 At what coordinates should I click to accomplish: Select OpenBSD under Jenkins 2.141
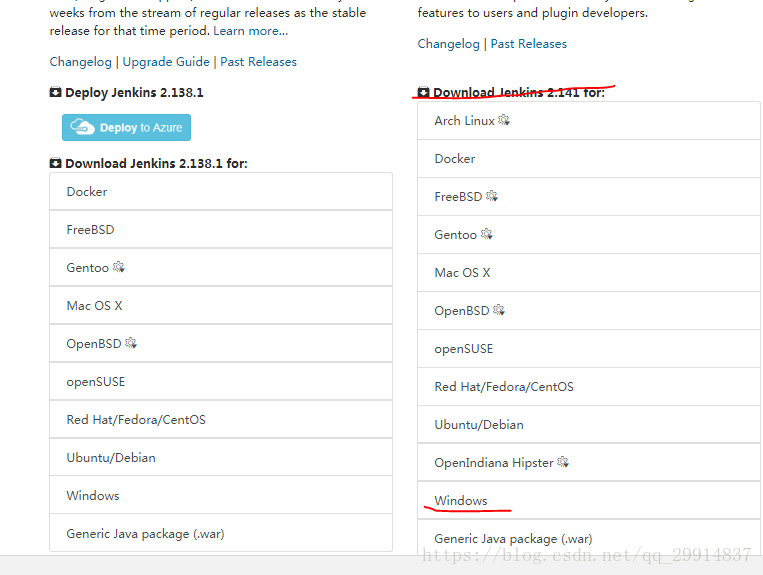point(589,310)
